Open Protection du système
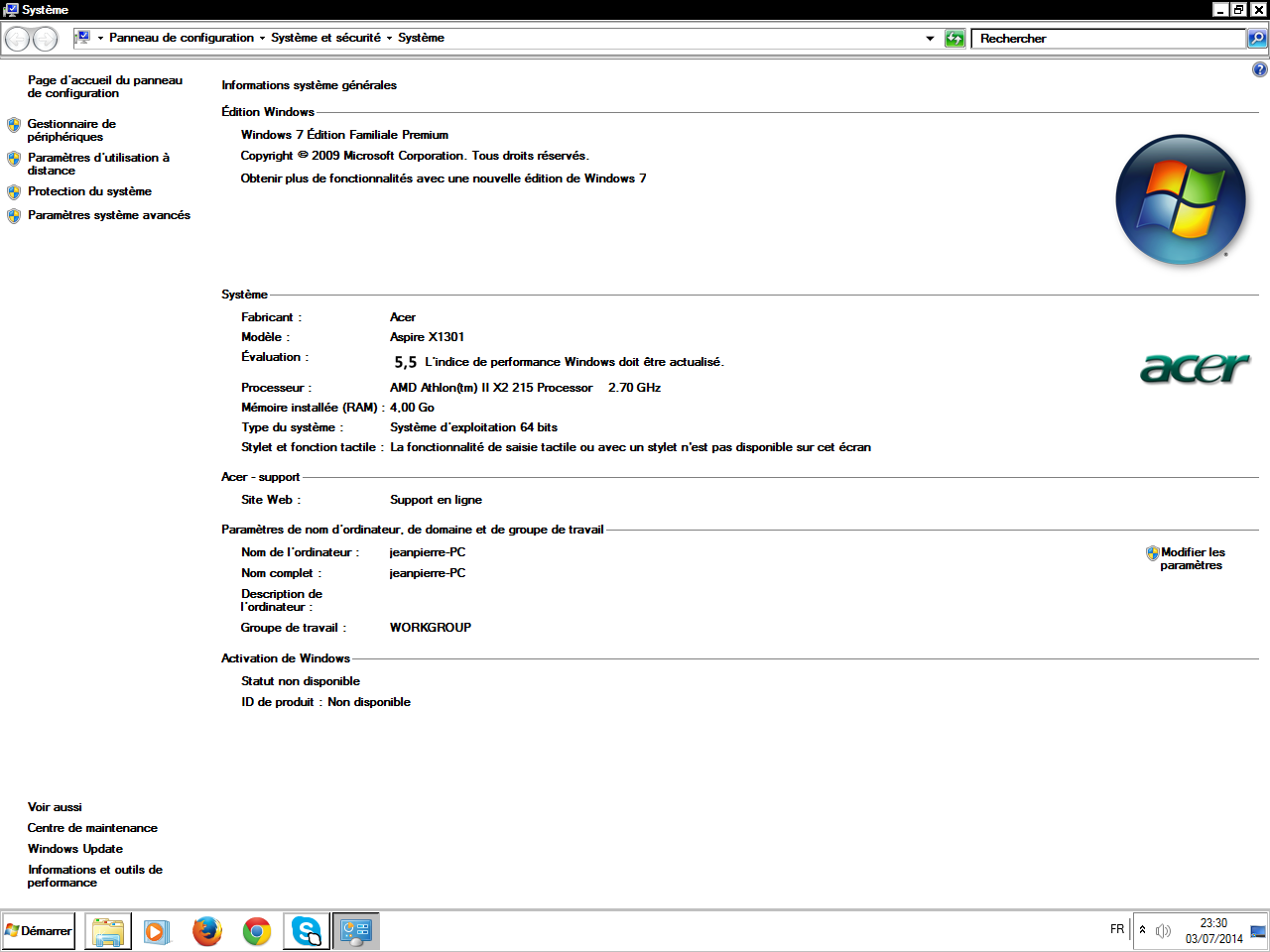This screenshot has height=952, width=1270. coord(89,191)
